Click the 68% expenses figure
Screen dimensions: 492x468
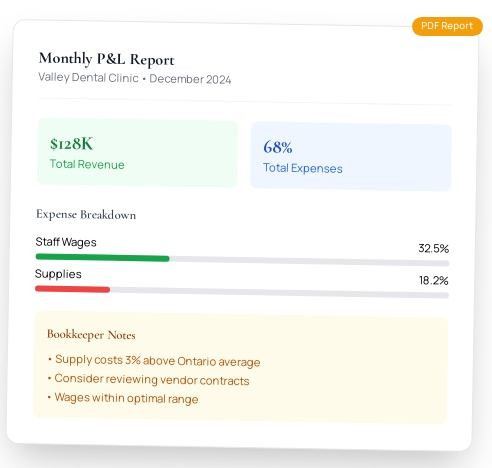click(278, 147)
